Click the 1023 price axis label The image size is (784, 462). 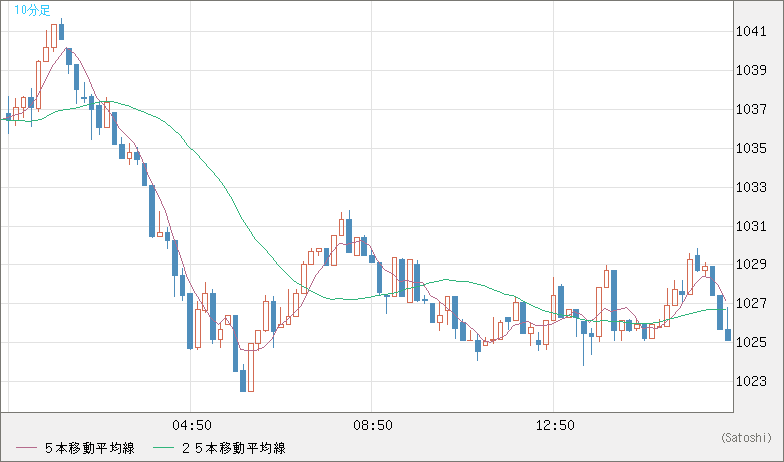749,382
